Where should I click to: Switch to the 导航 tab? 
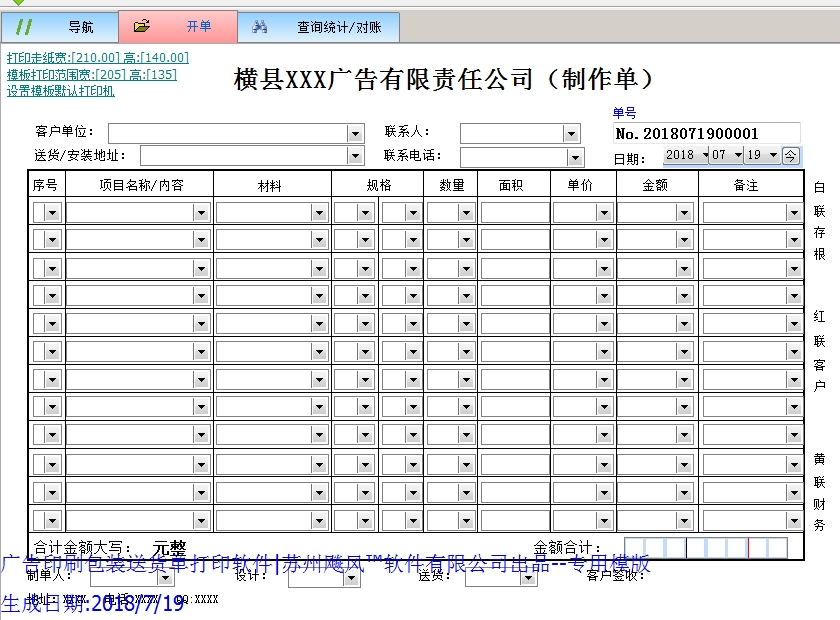tap(60, 27)
